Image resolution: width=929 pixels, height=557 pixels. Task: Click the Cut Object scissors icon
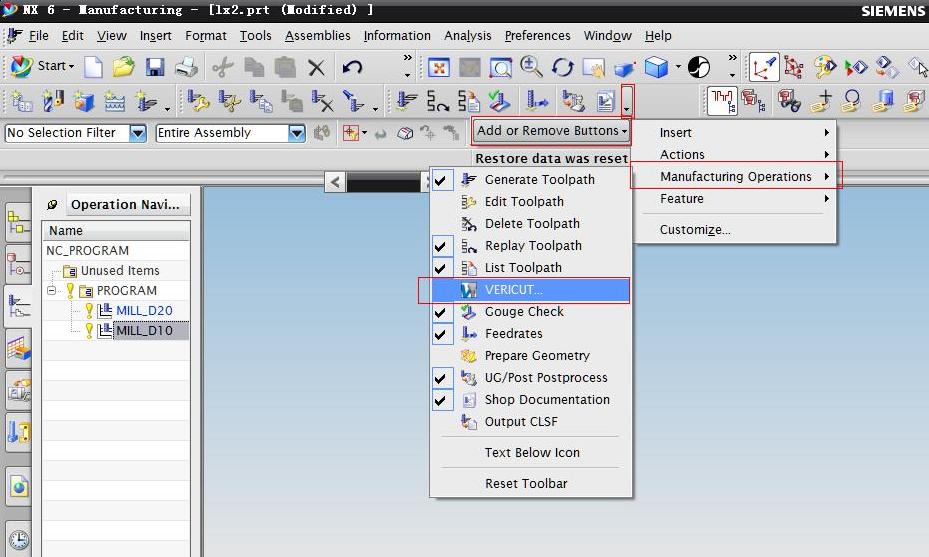pos(229,101)
